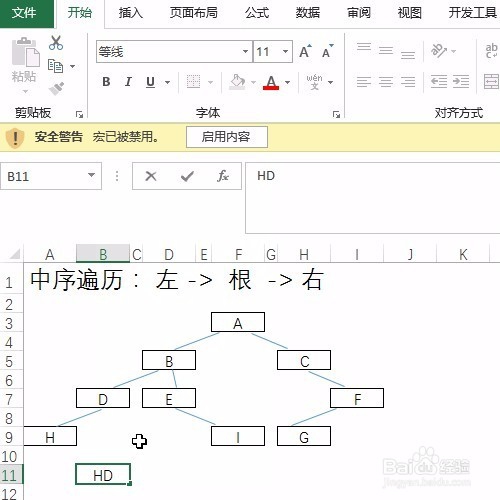500x500 pixels.
Task: Select the tree node labeled A
Action: point(238,323)
